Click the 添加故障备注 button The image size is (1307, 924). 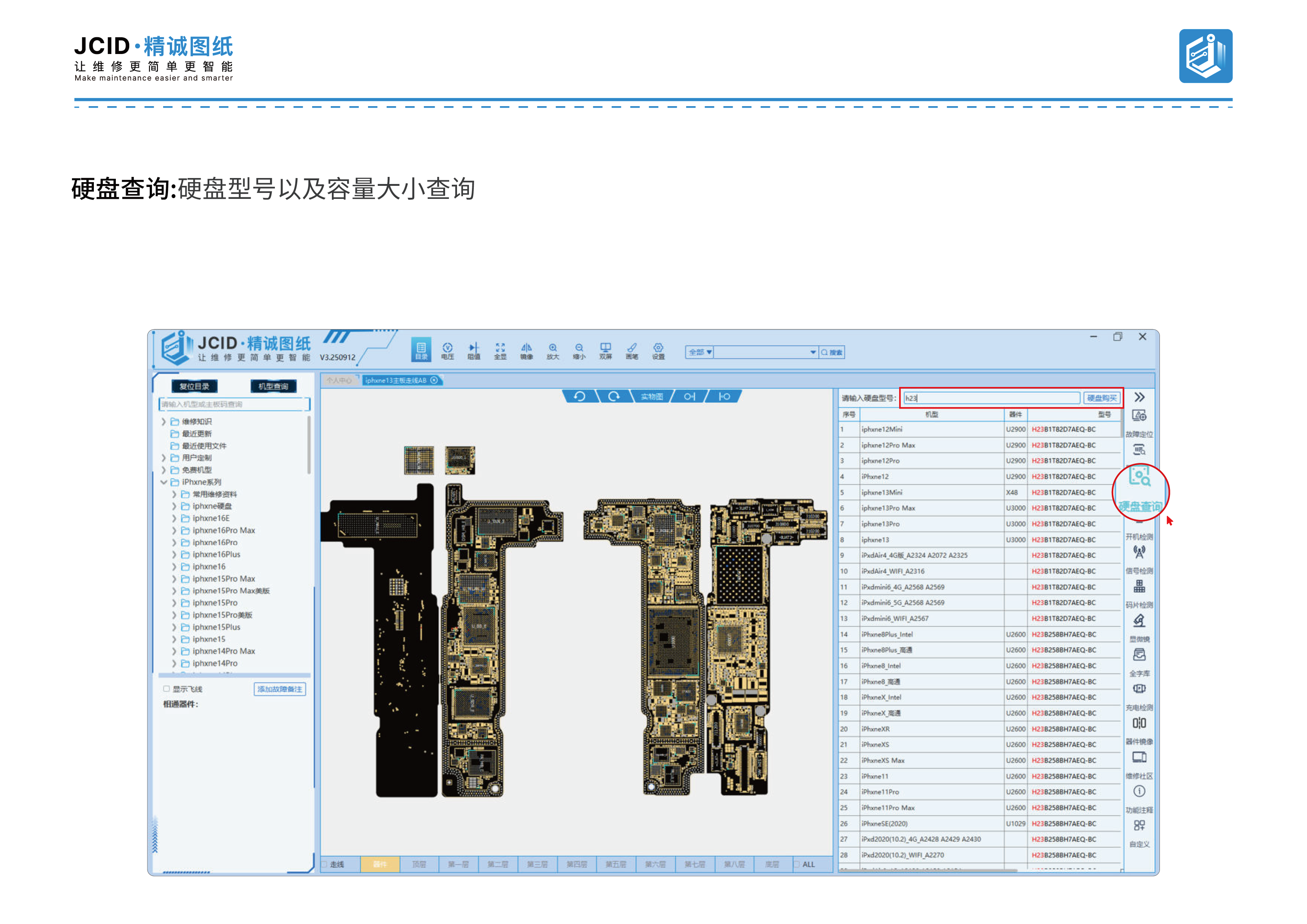pos(279,689)
